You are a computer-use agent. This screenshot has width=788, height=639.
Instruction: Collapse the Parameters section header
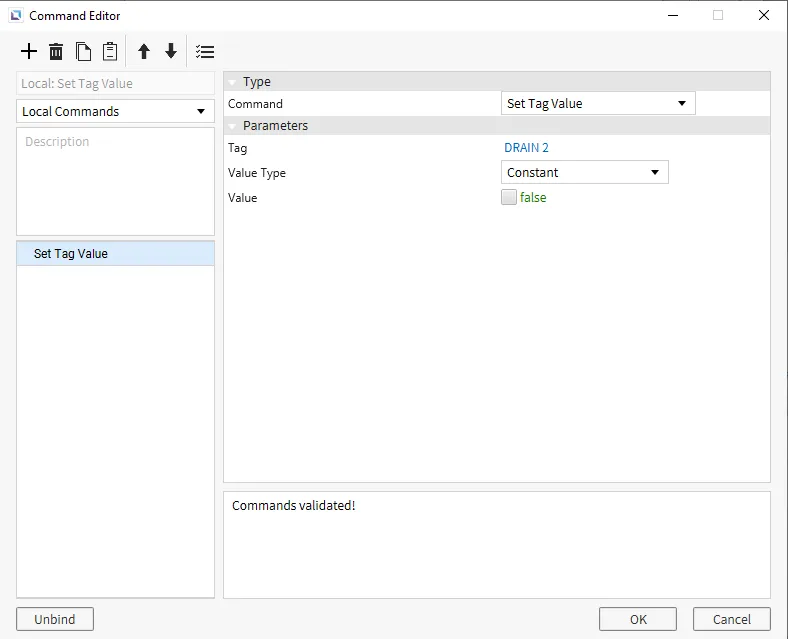point(232,126)
